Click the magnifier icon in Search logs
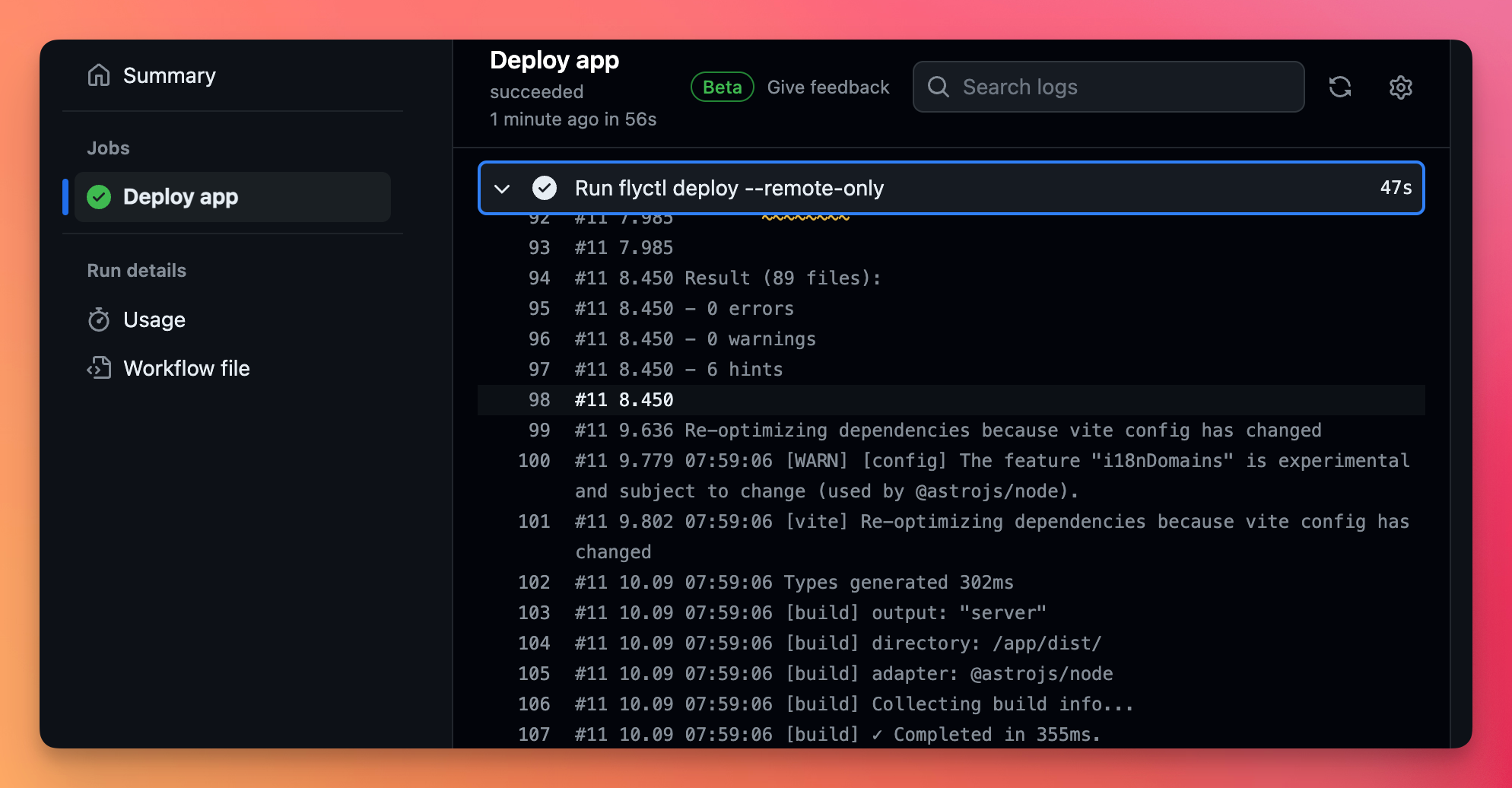 pos(939,87)
